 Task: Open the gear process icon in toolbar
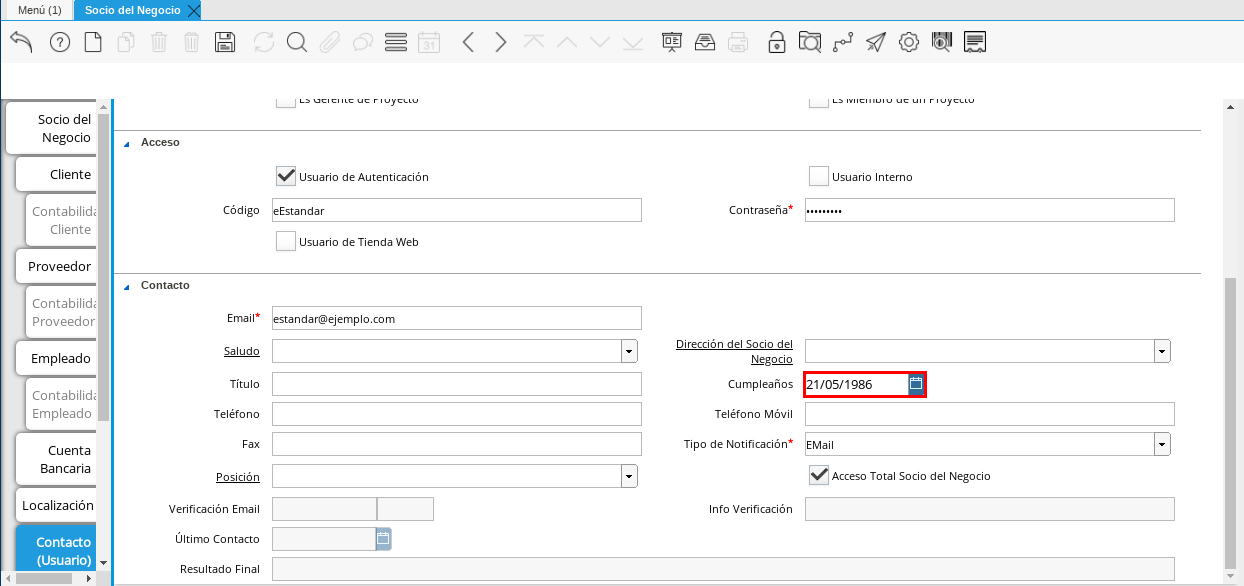(908, 42)
